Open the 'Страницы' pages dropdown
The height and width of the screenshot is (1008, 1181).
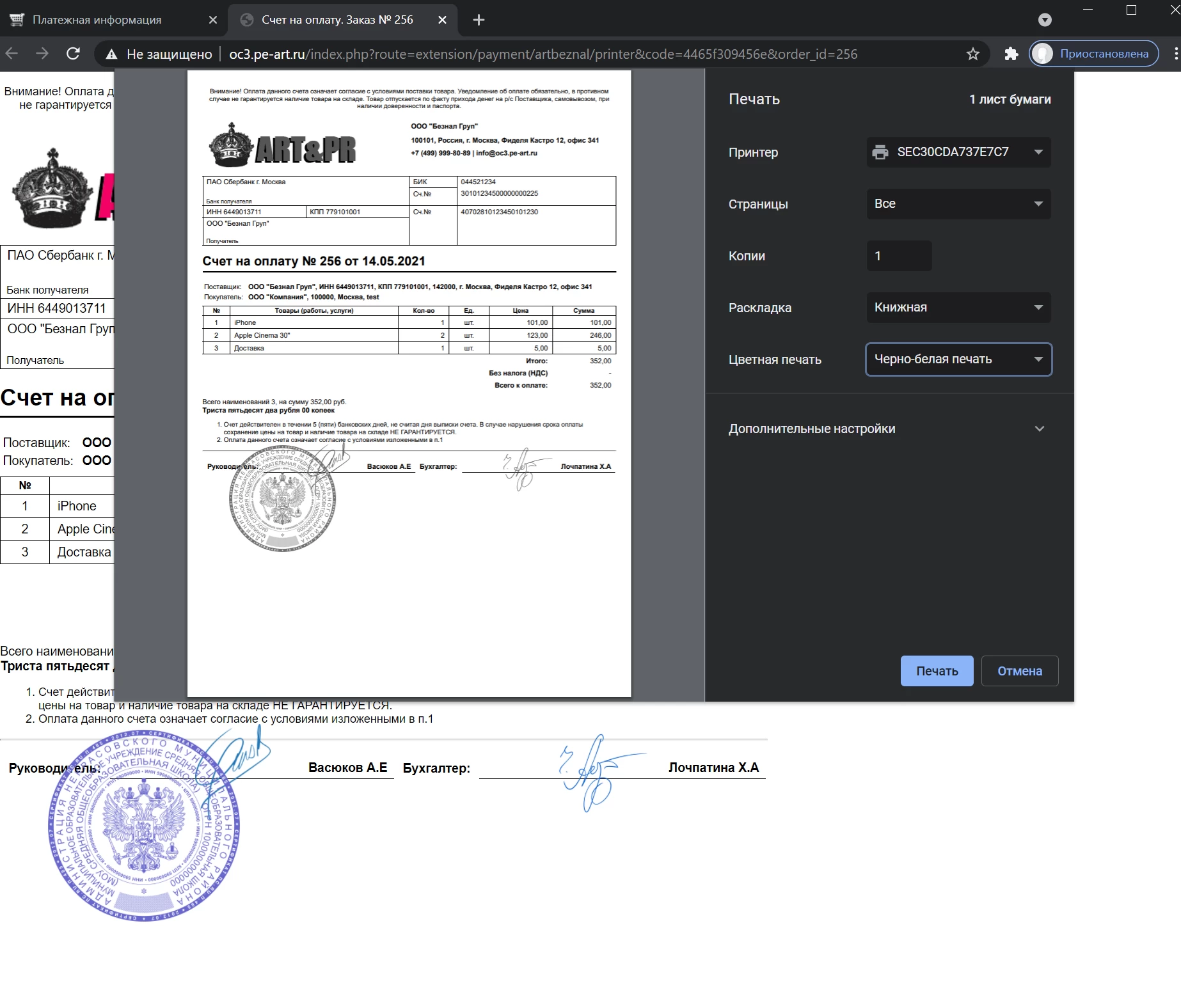point(958,204)
